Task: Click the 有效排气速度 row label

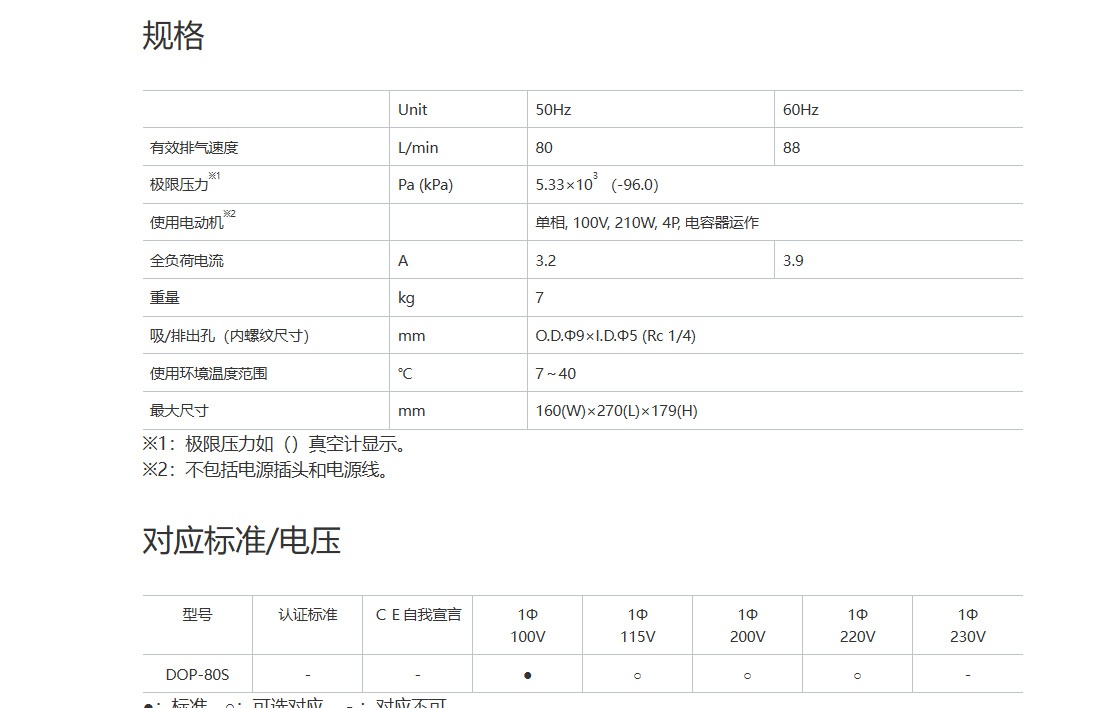Action: tap(194, 148)
